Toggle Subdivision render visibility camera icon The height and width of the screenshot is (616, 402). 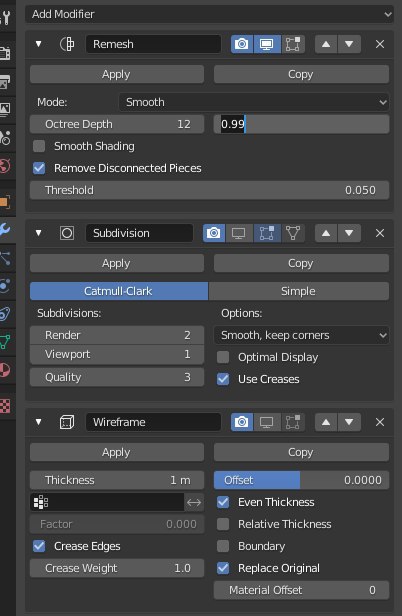tap(214, 233)
